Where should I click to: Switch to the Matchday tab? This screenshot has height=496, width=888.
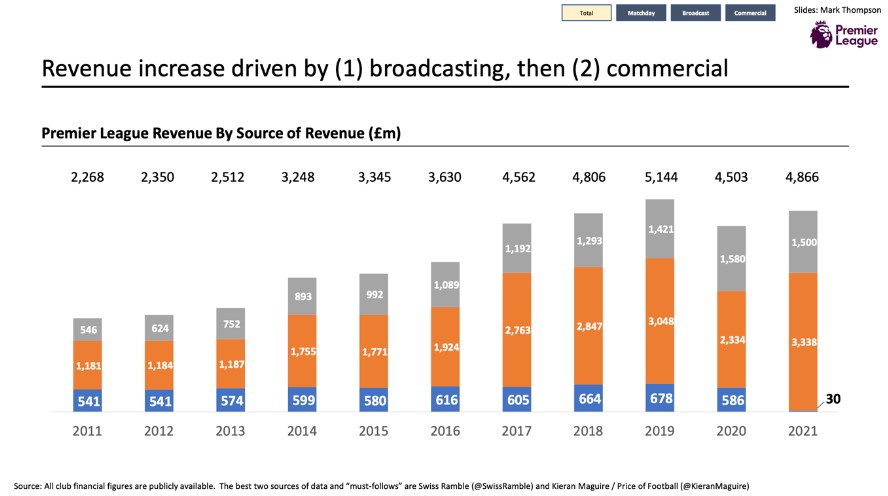pyautogui.click(x=643, y=13)
